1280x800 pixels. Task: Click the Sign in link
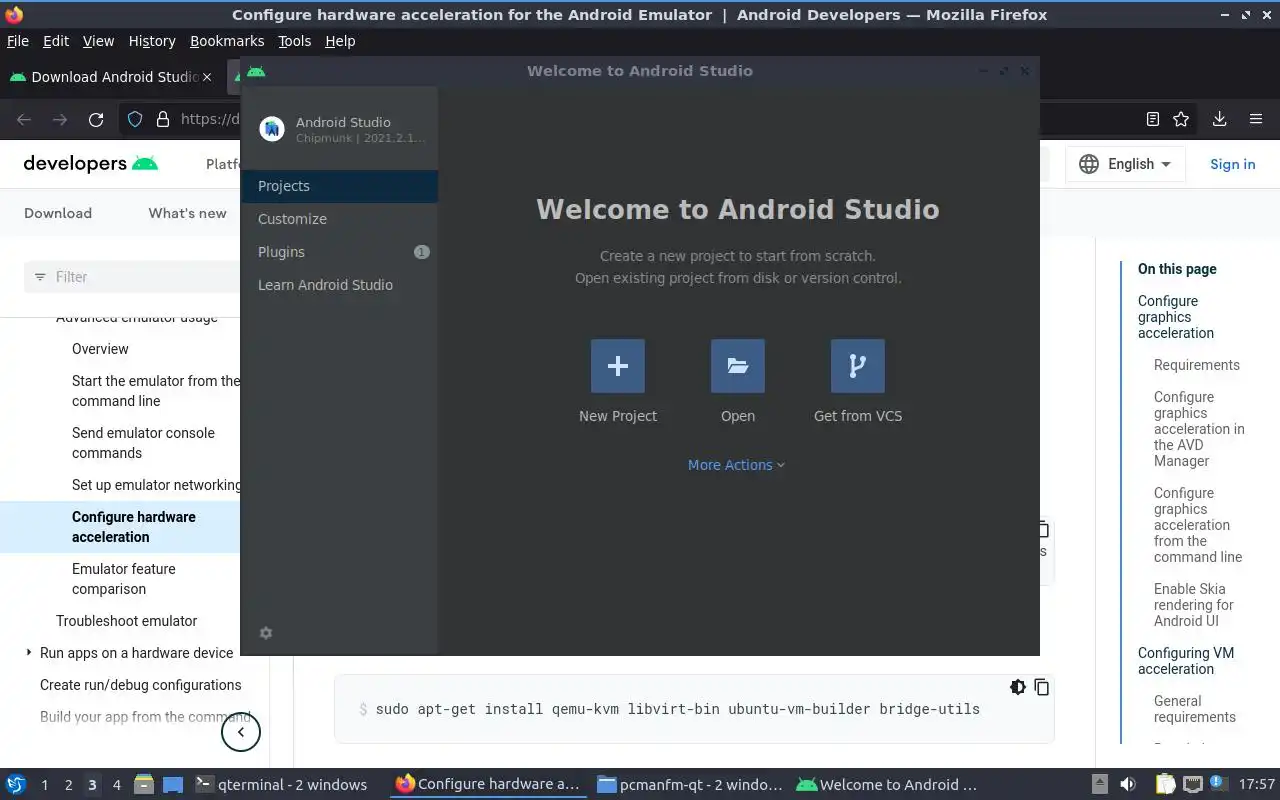[1232, 164]
